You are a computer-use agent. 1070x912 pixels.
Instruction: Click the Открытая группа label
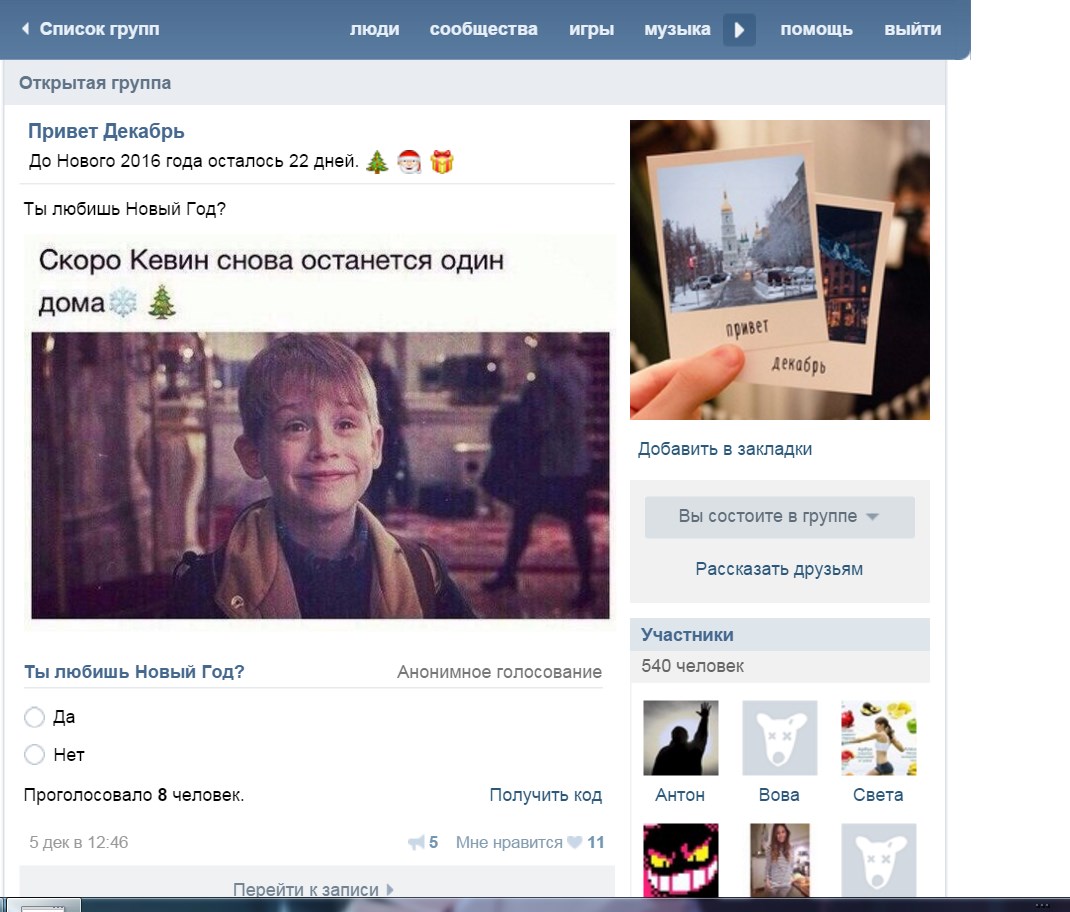coord(95,83)
